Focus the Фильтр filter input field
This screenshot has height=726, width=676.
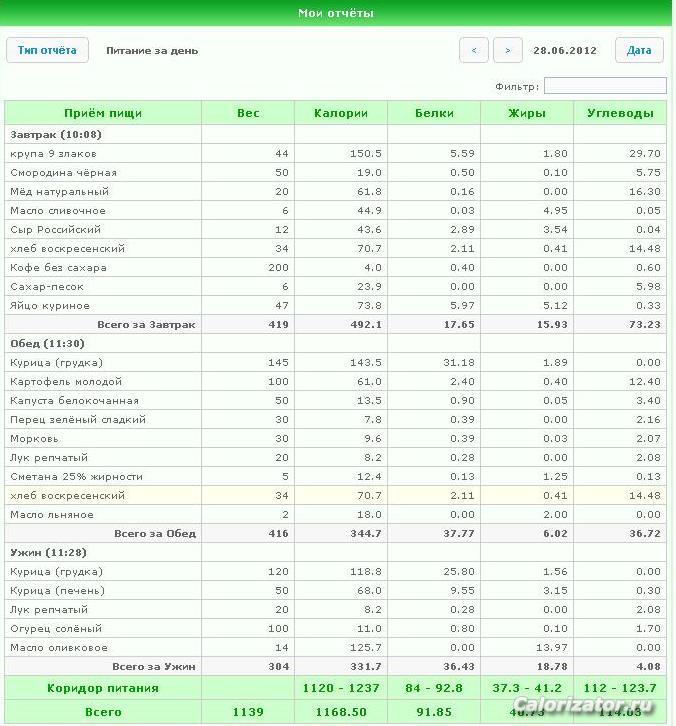605,86
